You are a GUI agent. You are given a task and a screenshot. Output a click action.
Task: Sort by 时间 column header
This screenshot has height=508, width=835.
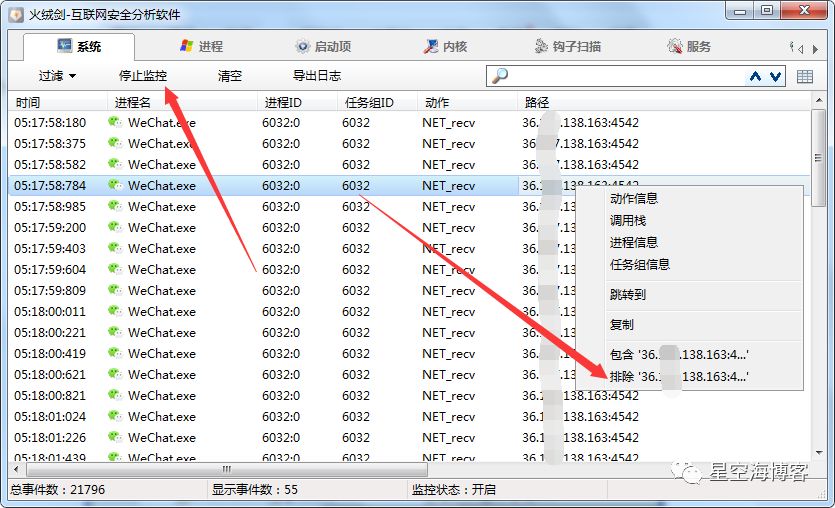(x=58, y=102)
